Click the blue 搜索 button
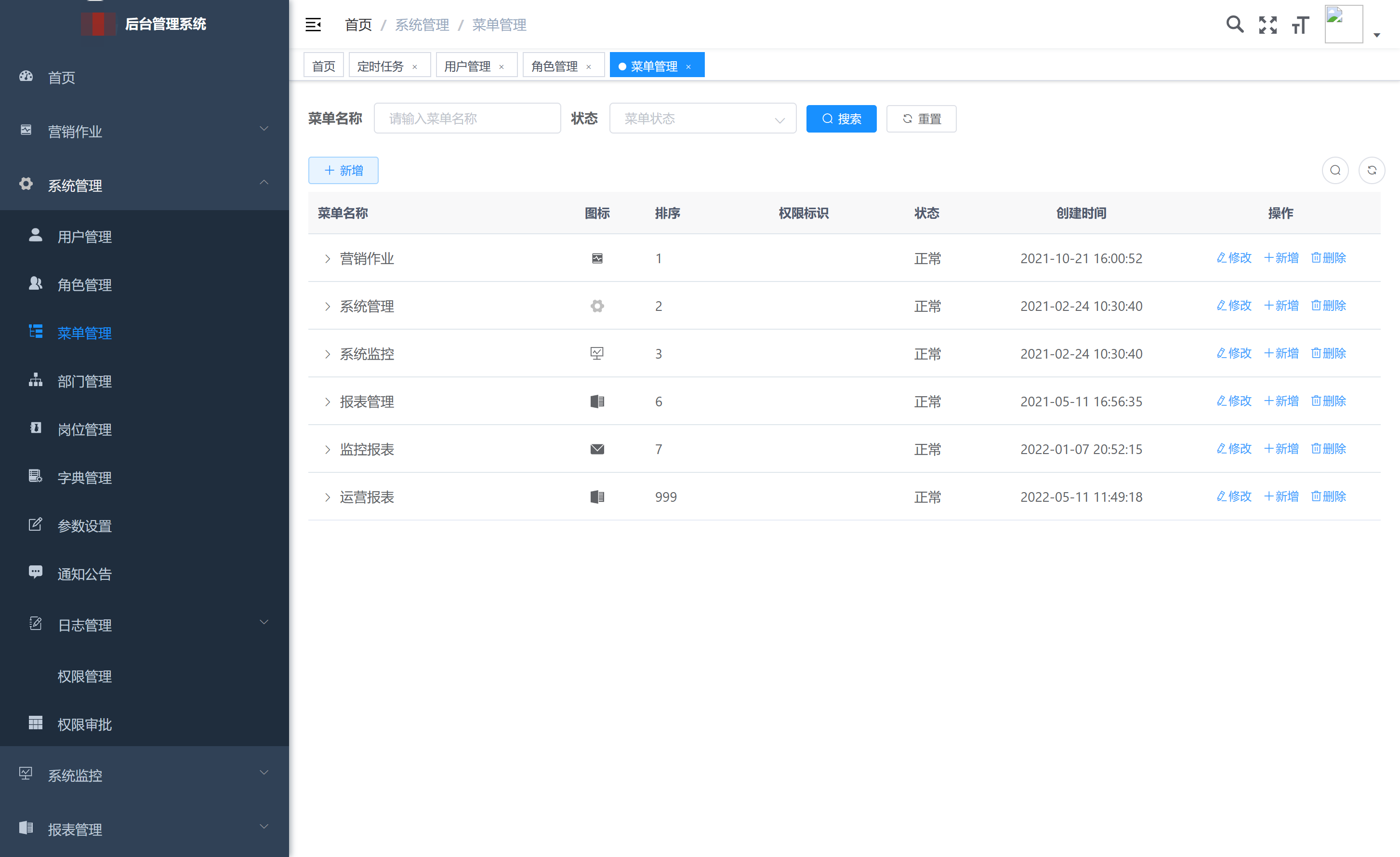The width and height of the screenshot is (1400, 857). [841, 118]
